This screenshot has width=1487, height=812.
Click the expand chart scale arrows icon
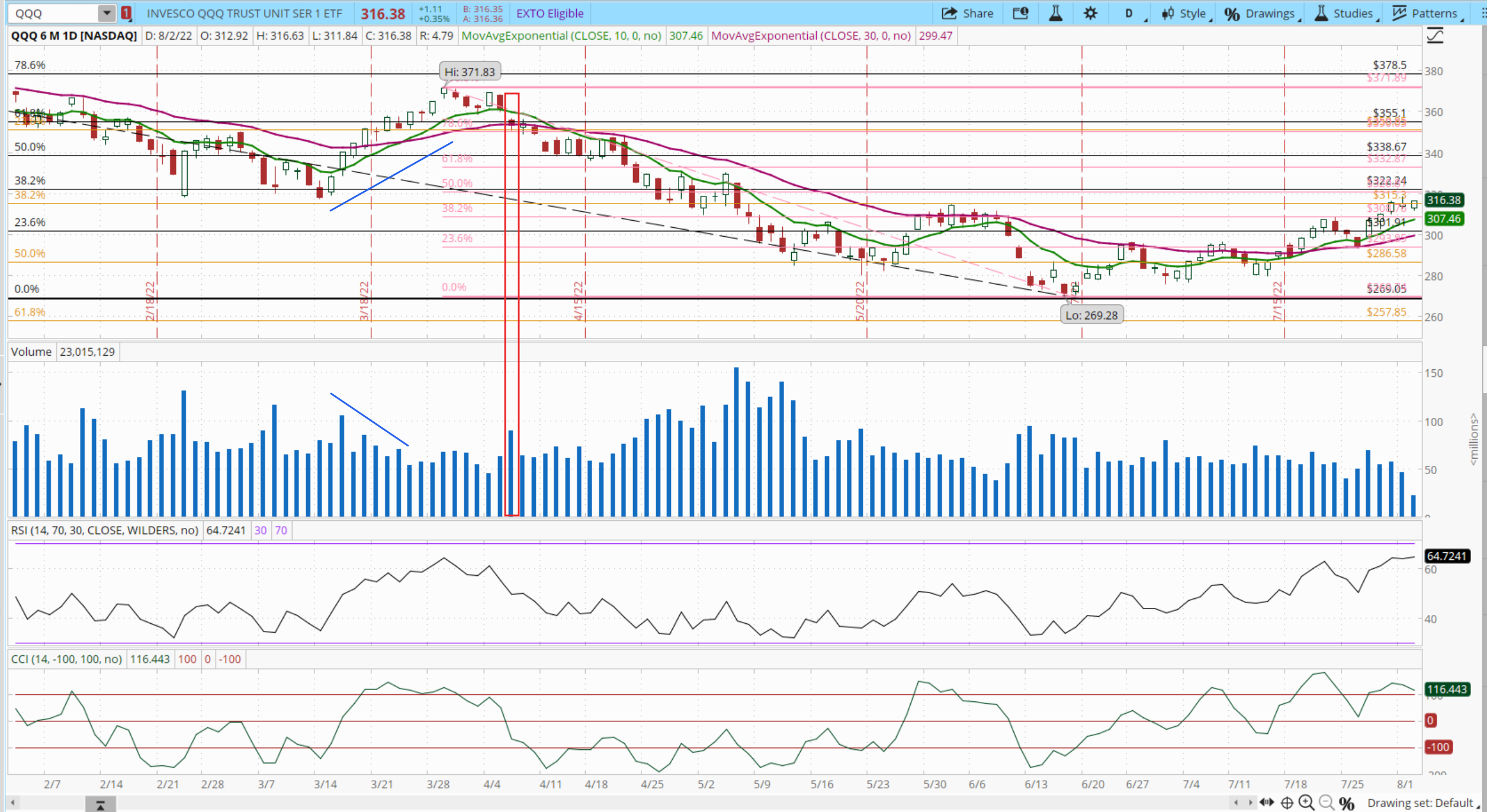click(1267, 803)
